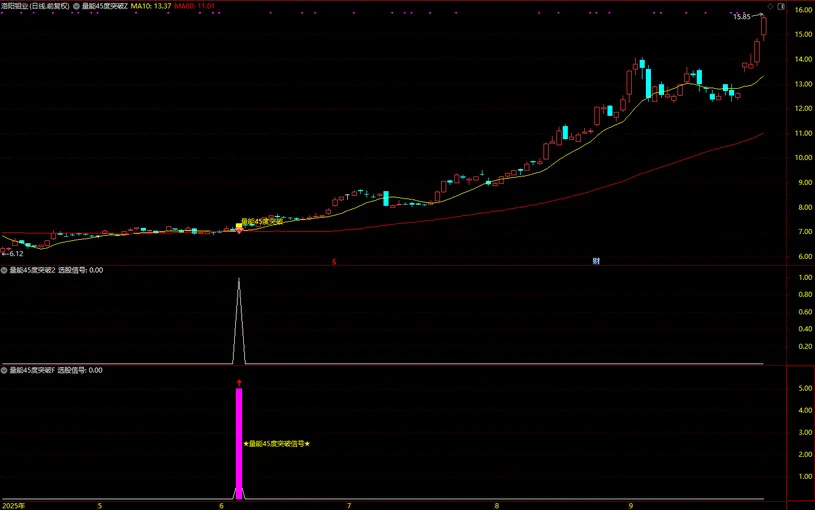Click the MA10: 13.37 label
The width and height of the screenshot is (815, 510).
click(151, 6)
